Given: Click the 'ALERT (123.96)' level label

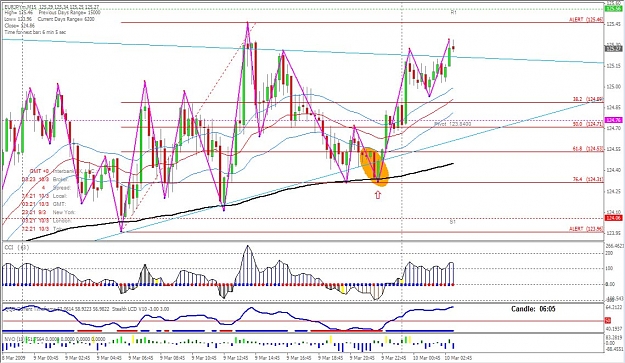Looking at the screenshot, I should coord(586,229).
